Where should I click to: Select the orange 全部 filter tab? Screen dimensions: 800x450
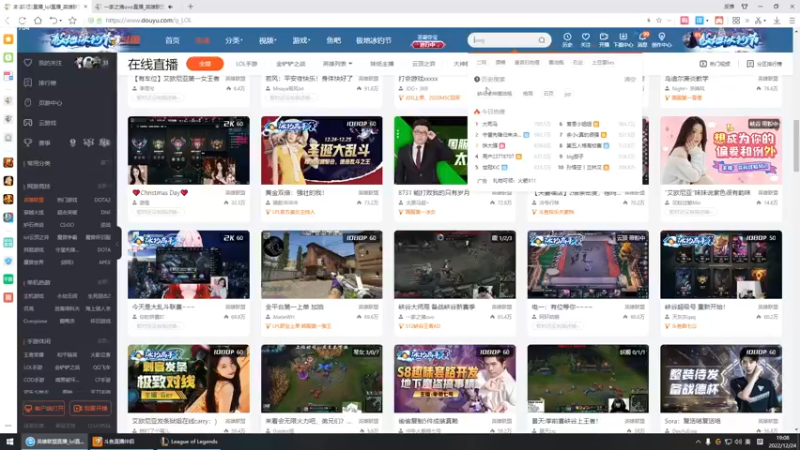(205, 64)
